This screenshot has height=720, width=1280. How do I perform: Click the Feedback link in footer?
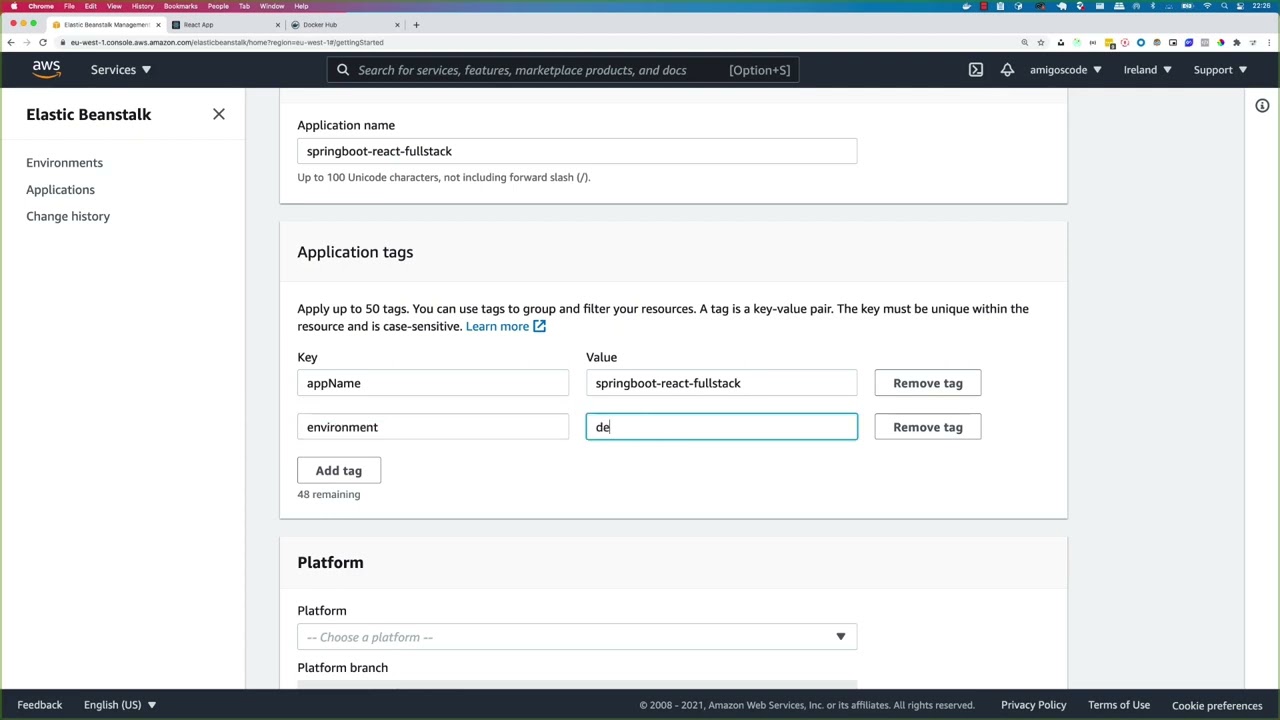tap(40, 705)
